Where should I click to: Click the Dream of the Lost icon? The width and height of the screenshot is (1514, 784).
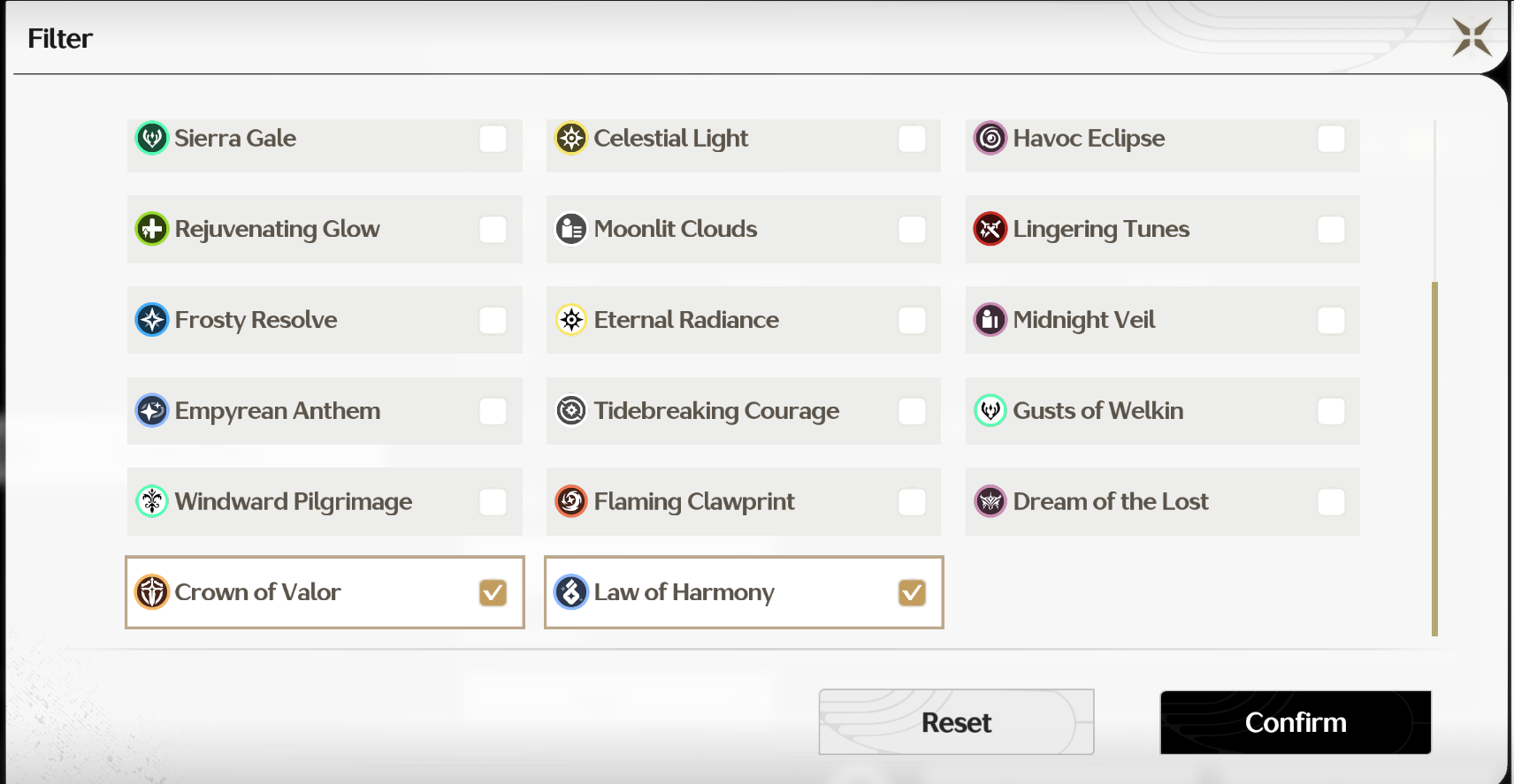(x=990, y=501)
